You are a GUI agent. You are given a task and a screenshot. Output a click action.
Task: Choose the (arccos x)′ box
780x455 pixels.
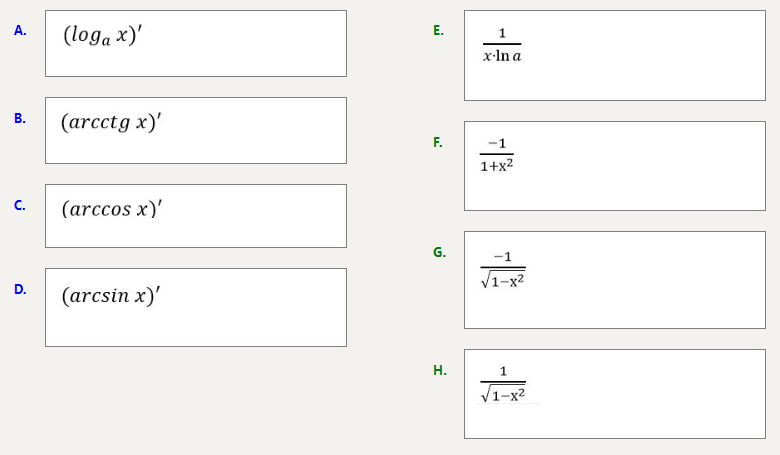coord(196,216)
